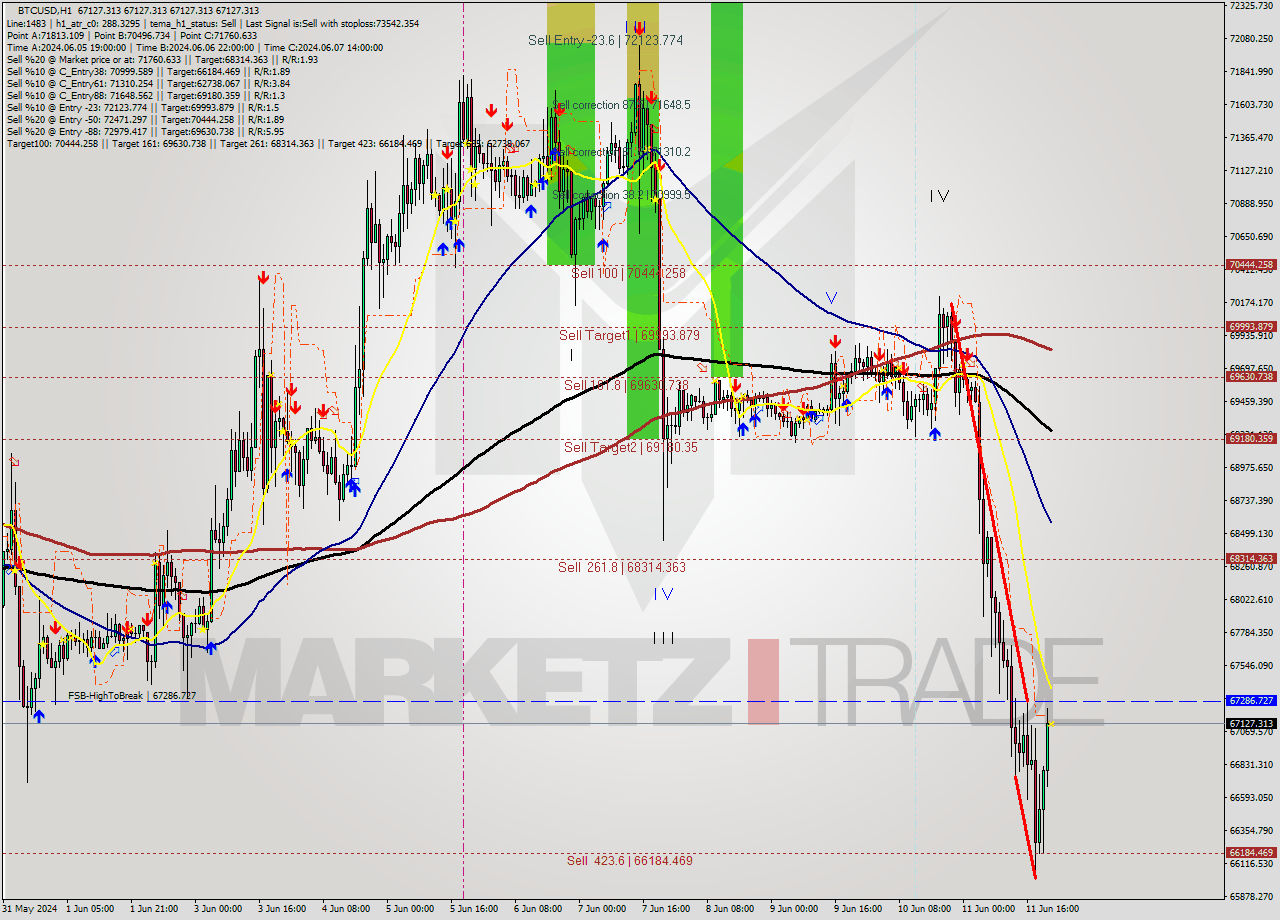Click the 'Sell Entry -23.6 | 72123.774' label
Screen dimensions: 1280x920
pos(605,40)
